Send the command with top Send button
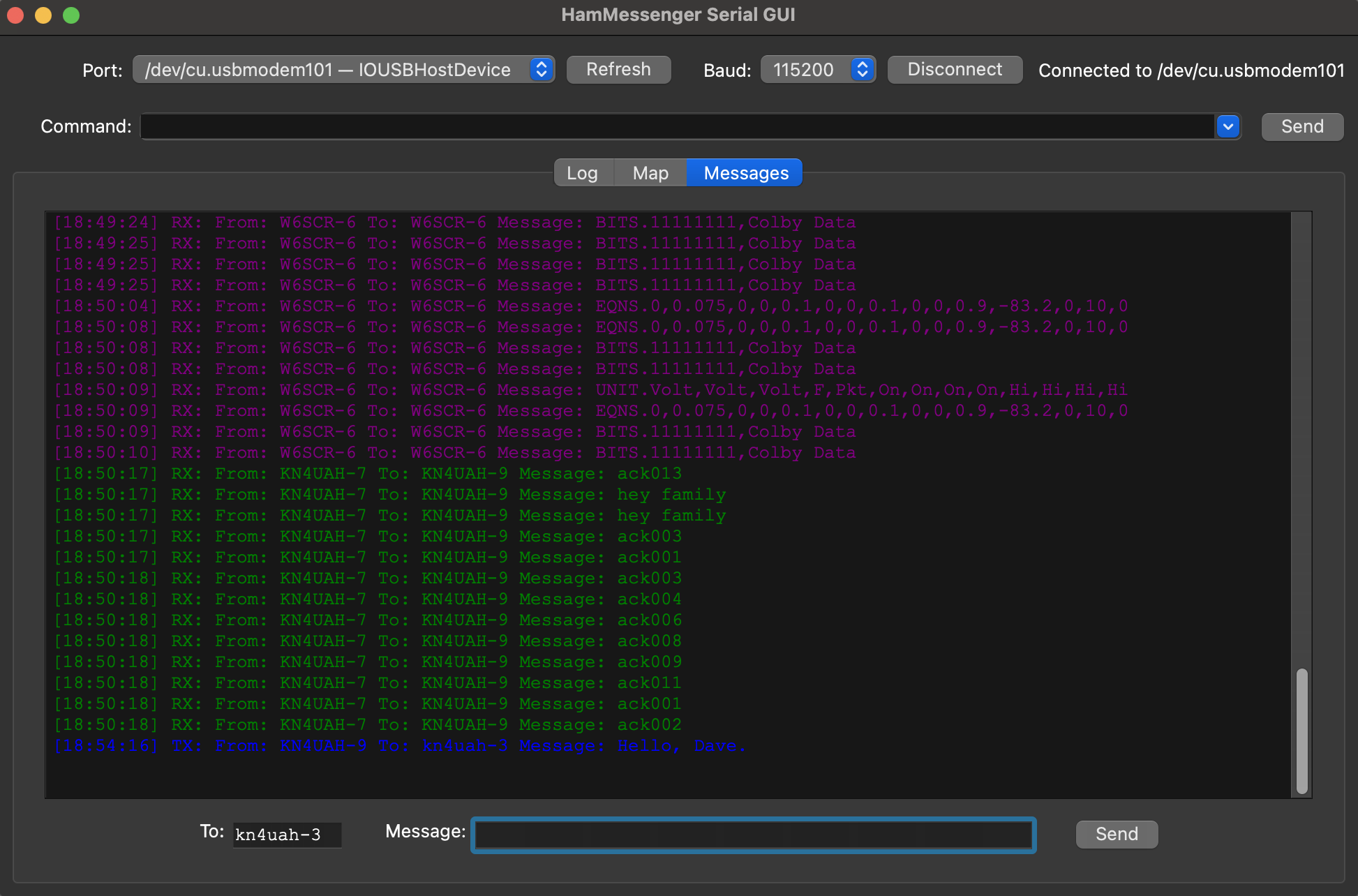 tap(1302, 126)
